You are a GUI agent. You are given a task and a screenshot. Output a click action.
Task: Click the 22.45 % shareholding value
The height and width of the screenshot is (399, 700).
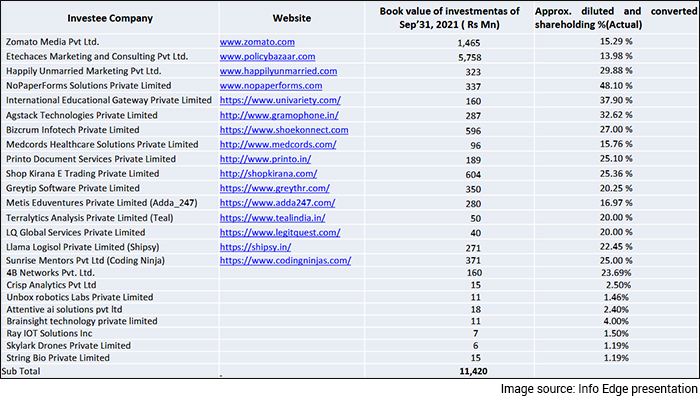point(616,247)
